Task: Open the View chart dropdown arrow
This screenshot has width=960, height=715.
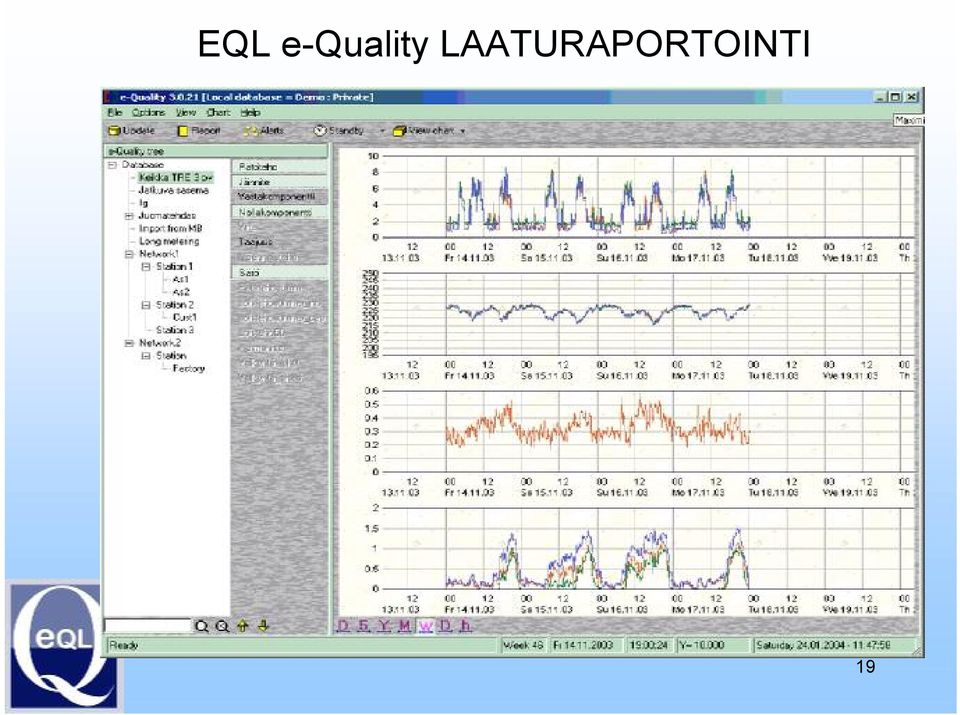Action: [x=463, y=131]
